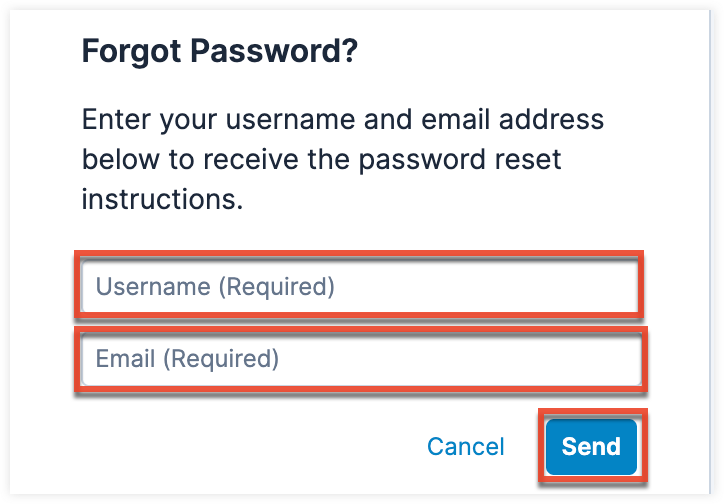Click the Username (Required) input field

[358, 287]
